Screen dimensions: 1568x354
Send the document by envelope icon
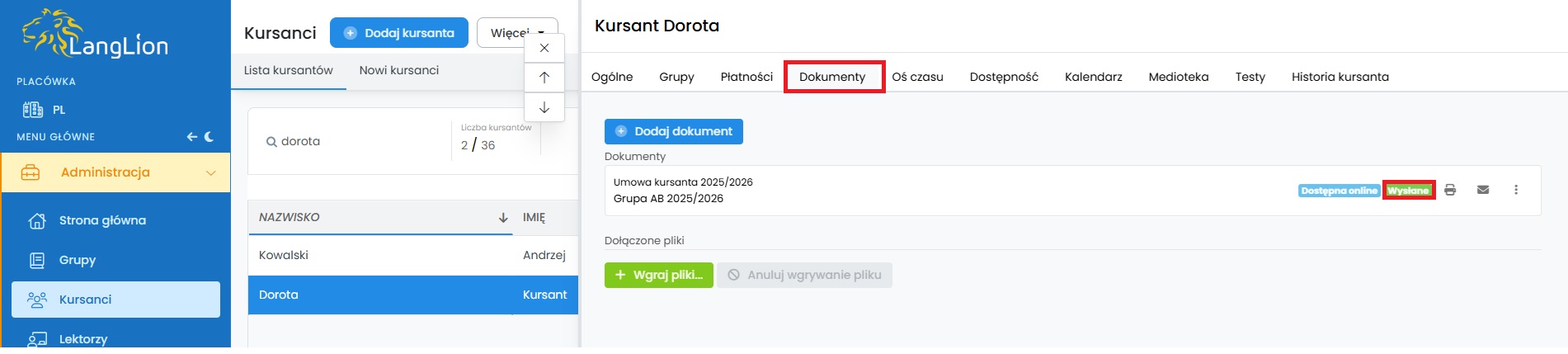(1483, 190)
